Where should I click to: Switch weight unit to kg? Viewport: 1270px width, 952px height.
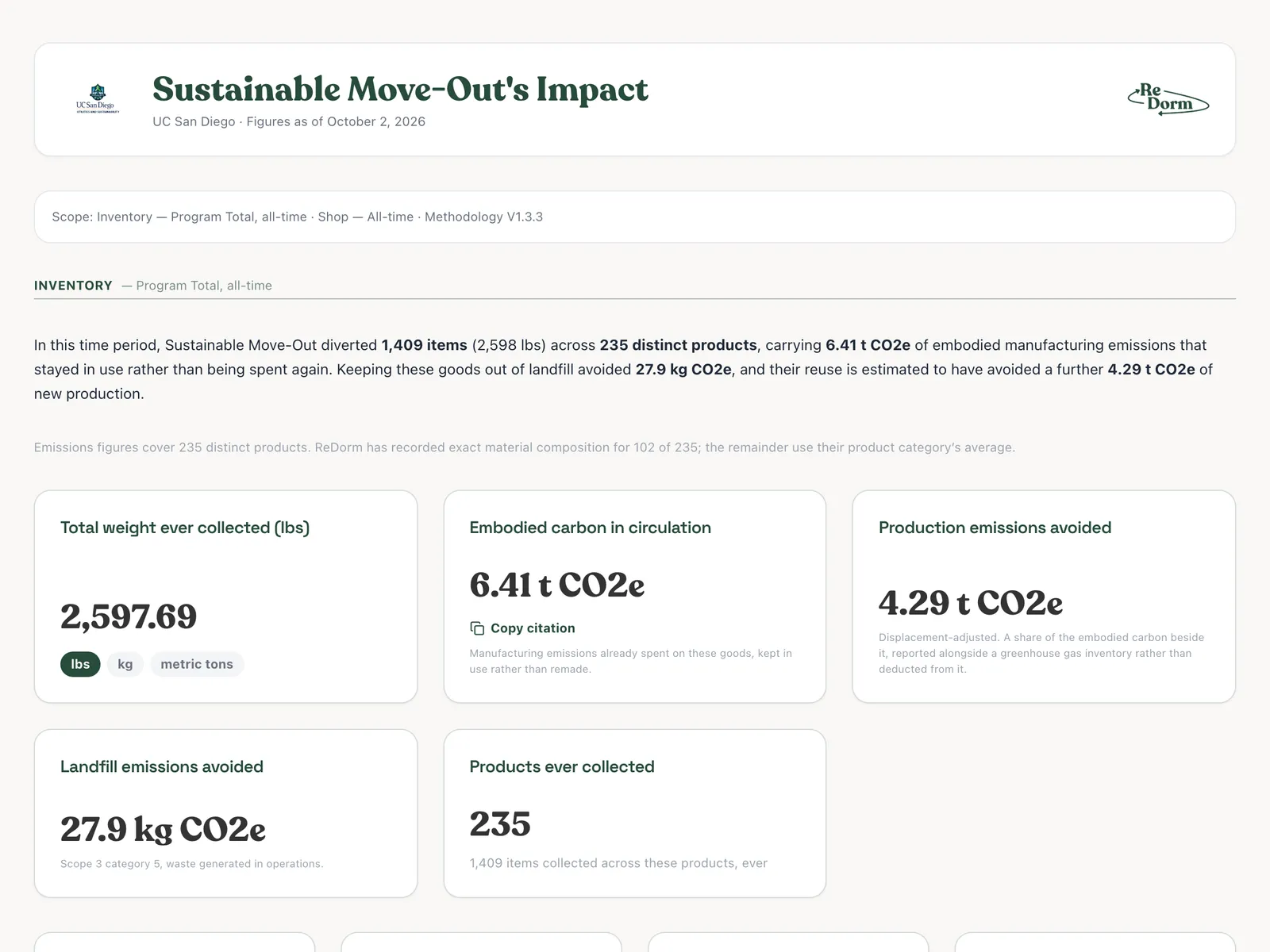point(125,664)
